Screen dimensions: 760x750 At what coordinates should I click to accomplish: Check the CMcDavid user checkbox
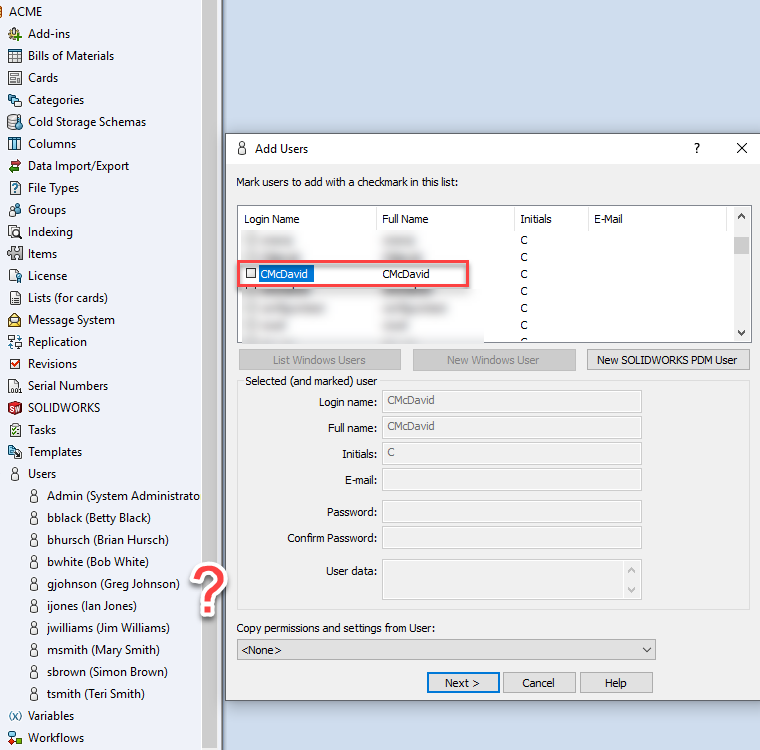pos(251,273)
